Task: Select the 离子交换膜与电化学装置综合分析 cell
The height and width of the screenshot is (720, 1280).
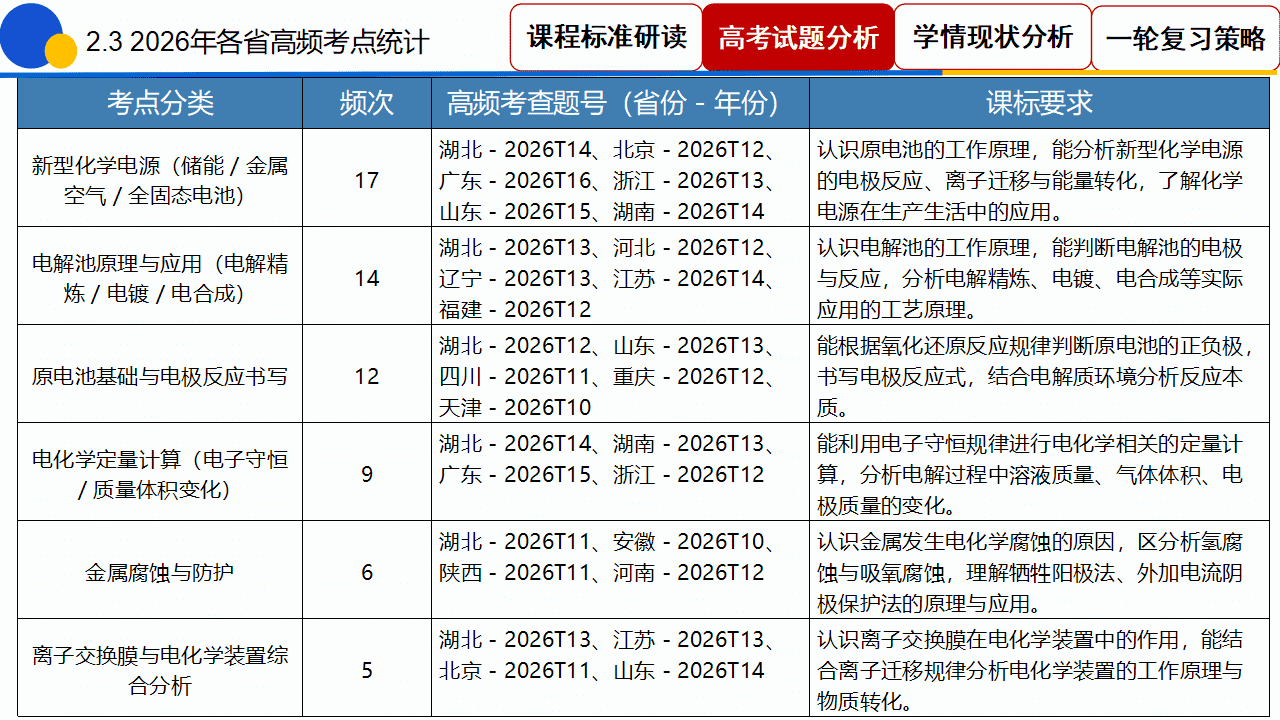Action: [160, 670]
